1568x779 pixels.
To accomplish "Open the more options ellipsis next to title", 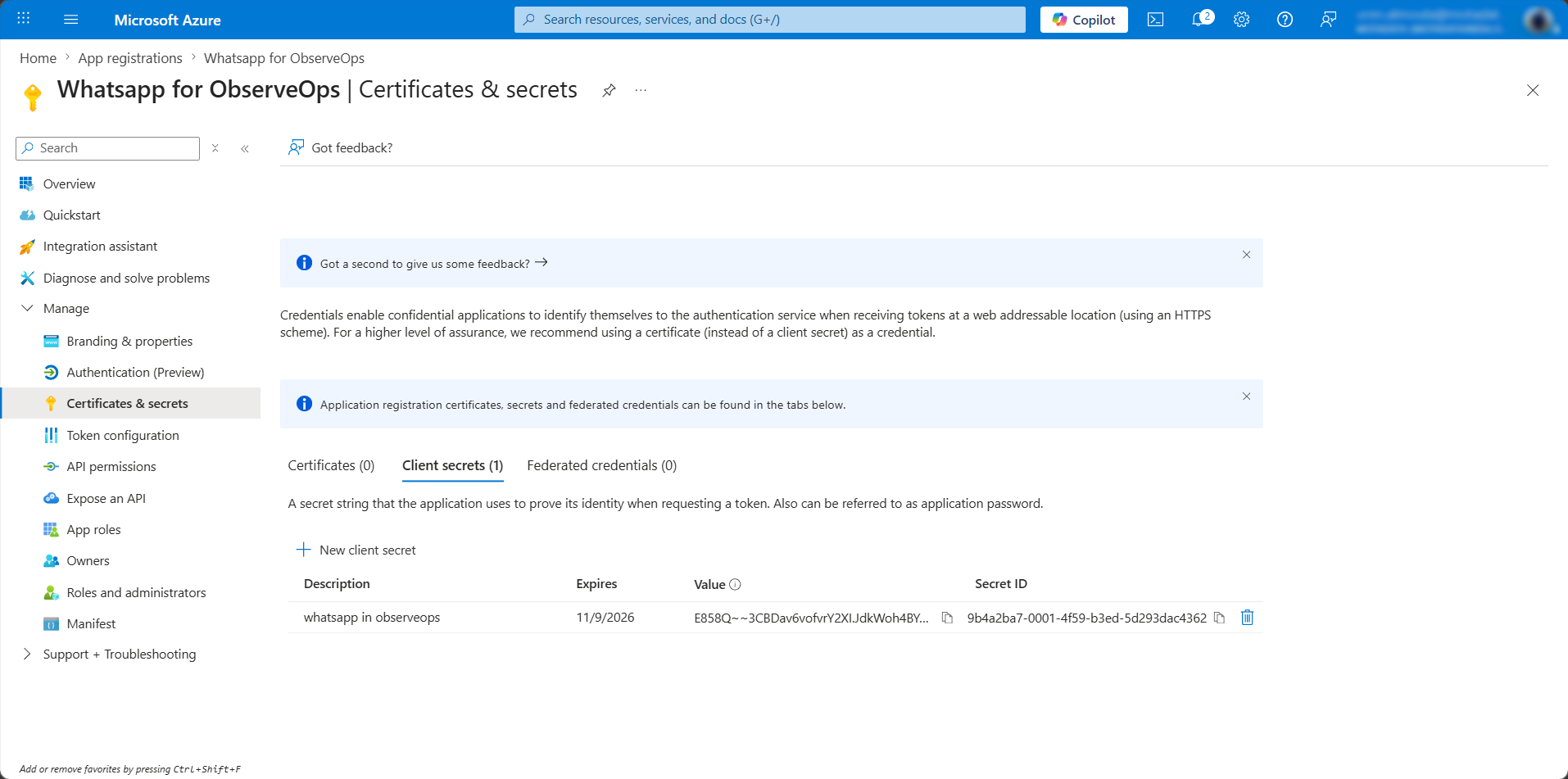I will pos(641,90).
